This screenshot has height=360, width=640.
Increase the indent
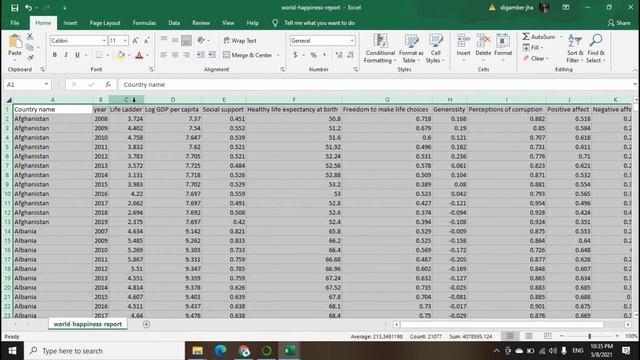tap(212, 55)
